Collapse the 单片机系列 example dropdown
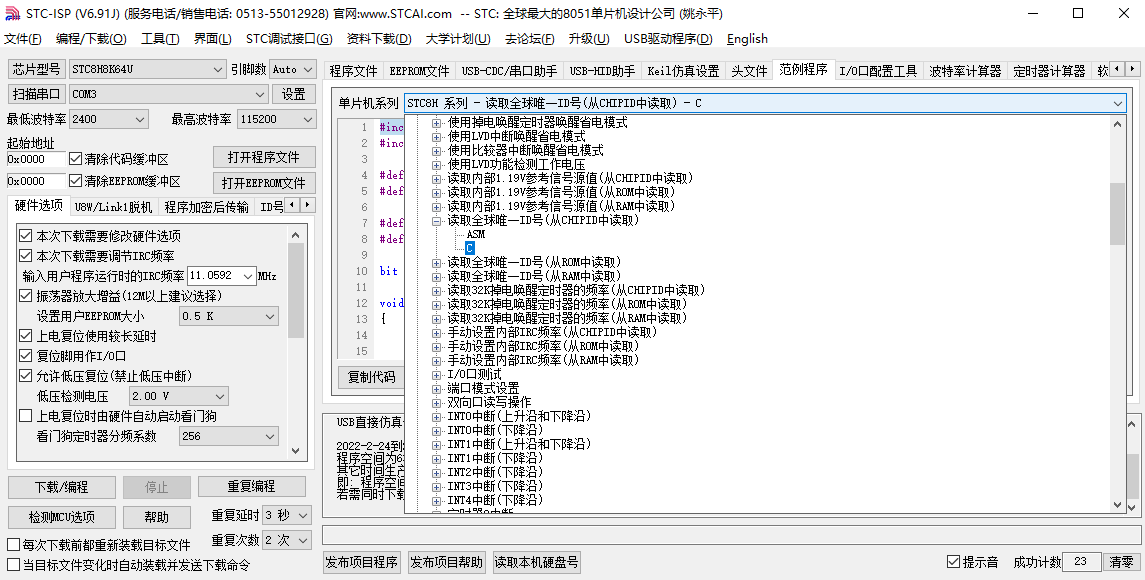The width and height of the screenshot is (1145, 580). [1118, 103]
